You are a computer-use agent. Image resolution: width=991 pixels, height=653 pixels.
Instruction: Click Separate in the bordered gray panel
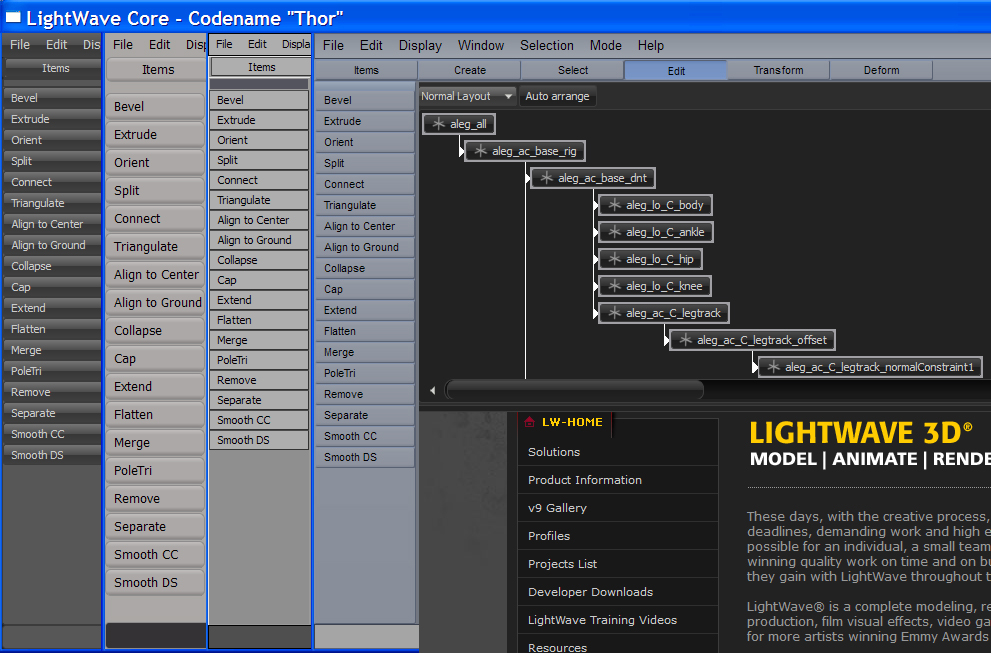[x=259, y=400]
